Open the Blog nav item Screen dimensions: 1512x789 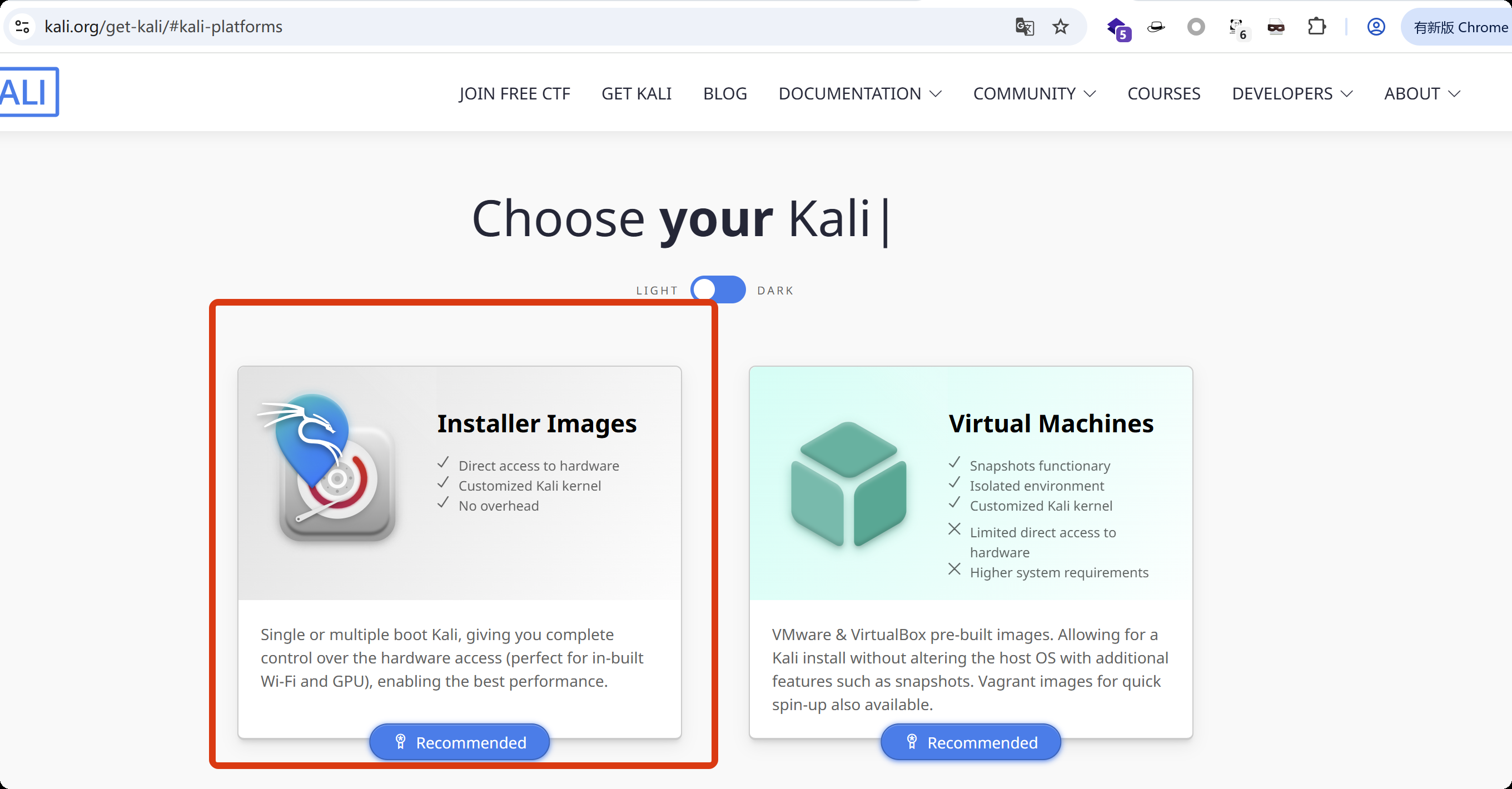[725, 94]
